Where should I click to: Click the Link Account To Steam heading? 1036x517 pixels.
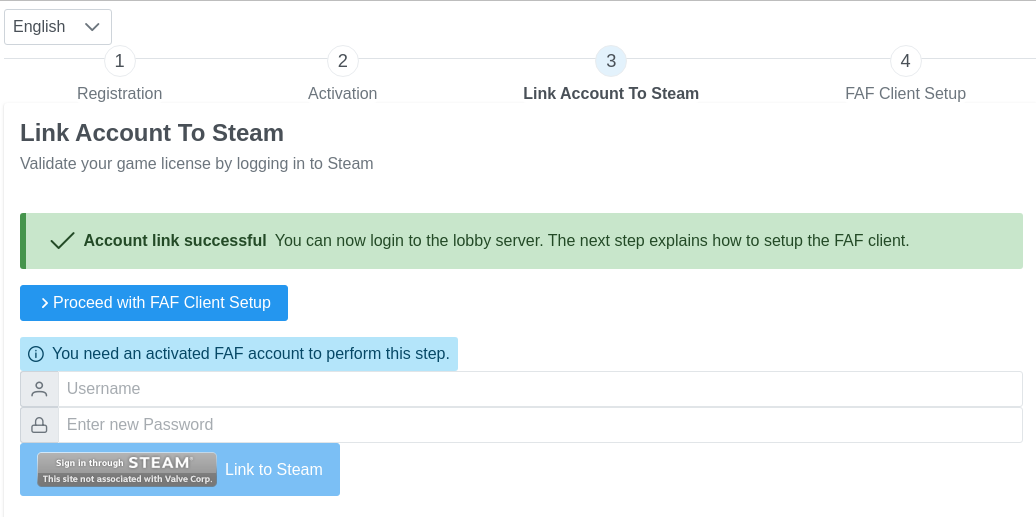point(152,133)
